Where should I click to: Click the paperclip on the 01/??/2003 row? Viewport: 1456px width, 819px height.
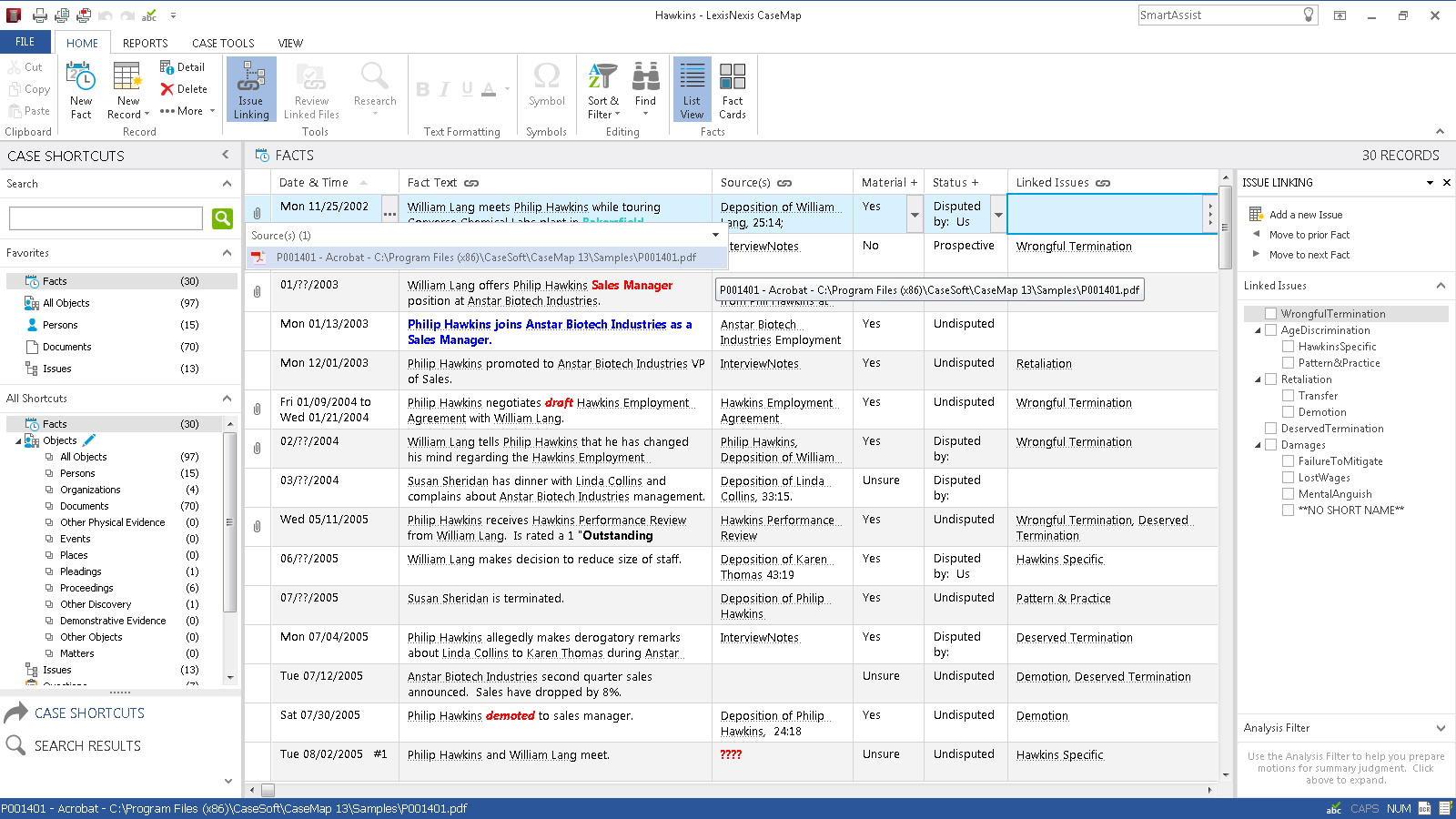tap(258, 291)
